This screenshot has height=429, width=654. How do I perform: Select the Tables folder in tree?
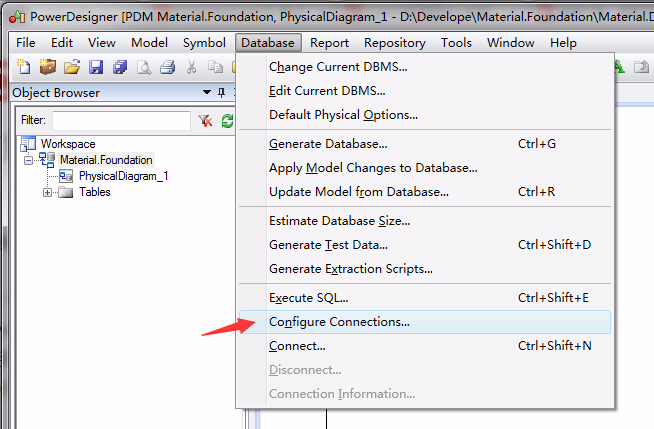click(95, 192)
